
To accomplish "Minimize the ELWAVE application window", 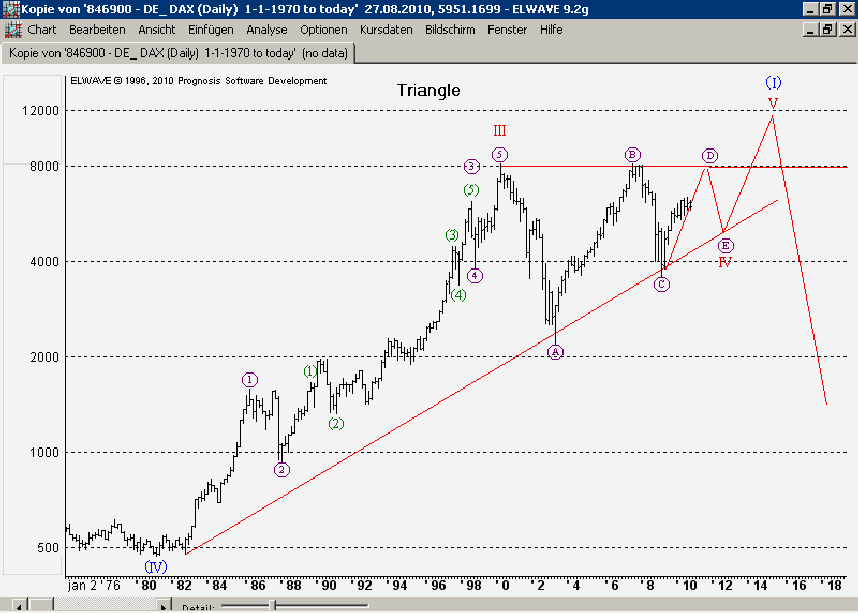I will (810, 9).
